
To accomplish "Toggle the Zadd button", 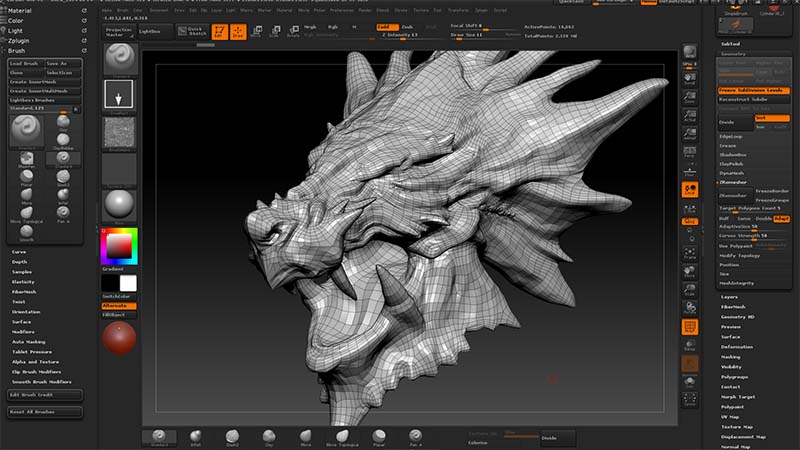I will pyautogui.click(x=386, y=27).
